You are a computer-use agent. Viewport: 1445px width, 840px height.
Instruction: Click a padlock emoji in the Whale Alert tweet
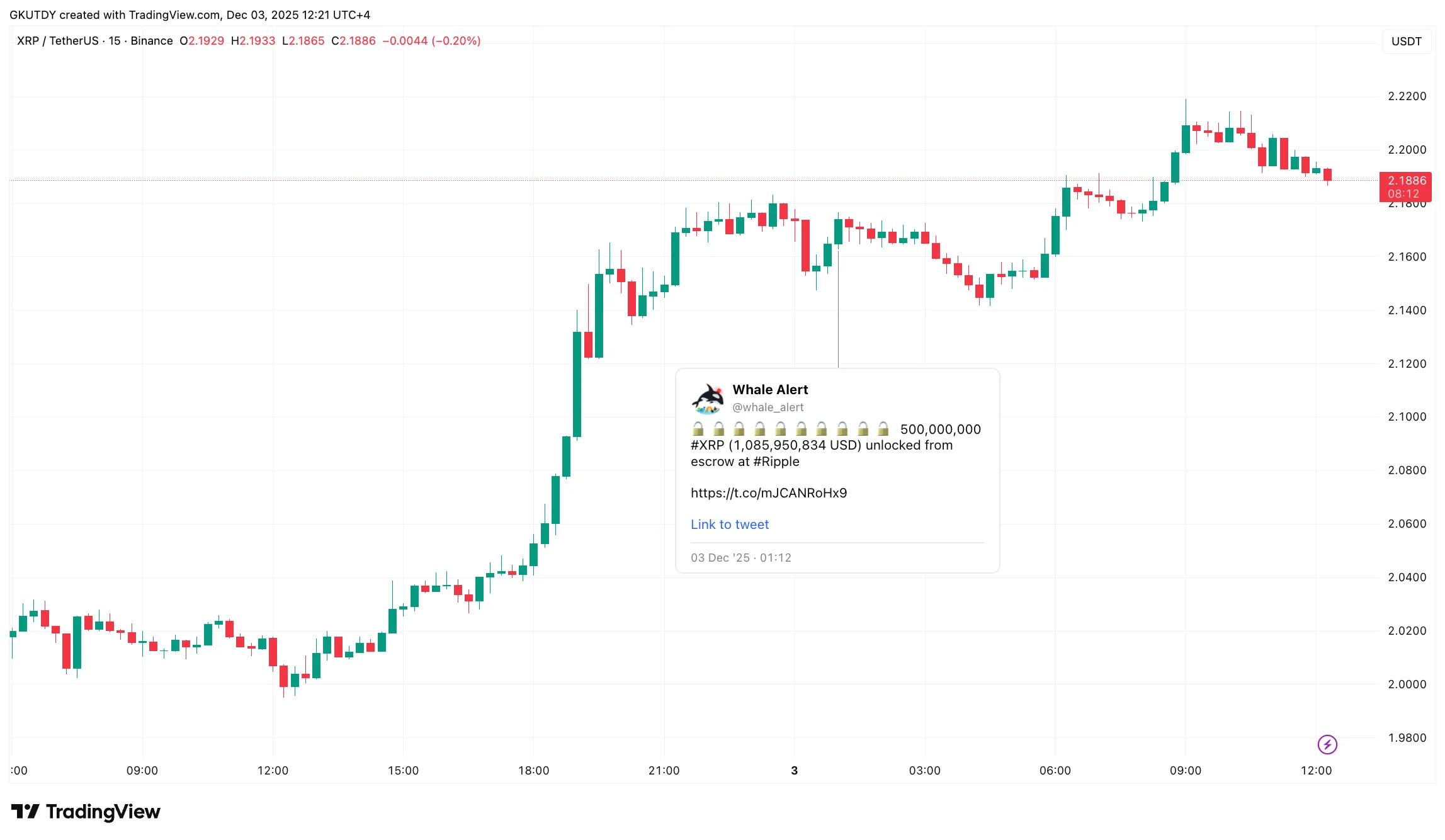tap(699, 429)
